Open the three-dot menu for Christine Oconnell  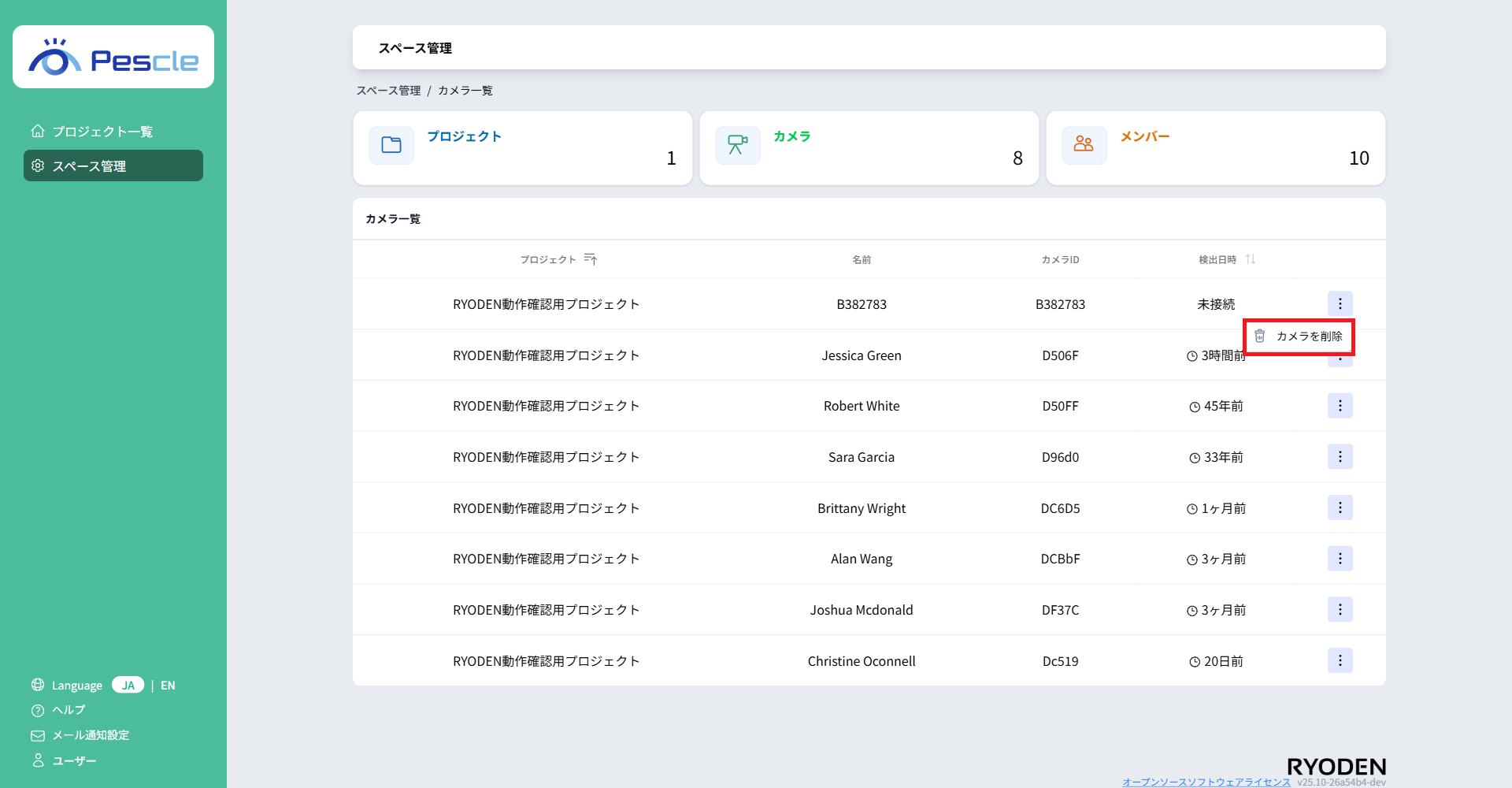point(1340,661)
